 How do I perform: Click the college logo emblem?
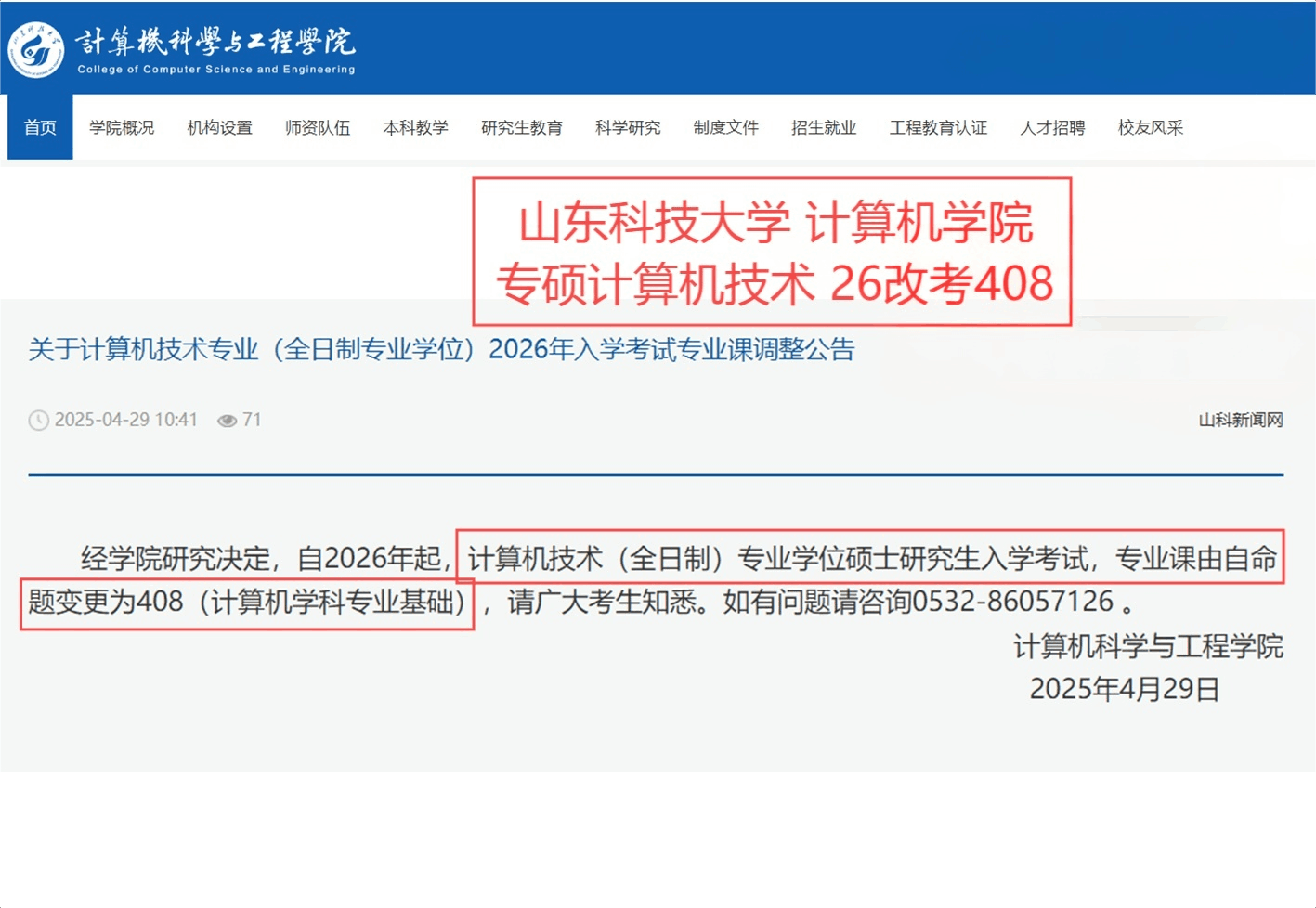click(36, 49)
